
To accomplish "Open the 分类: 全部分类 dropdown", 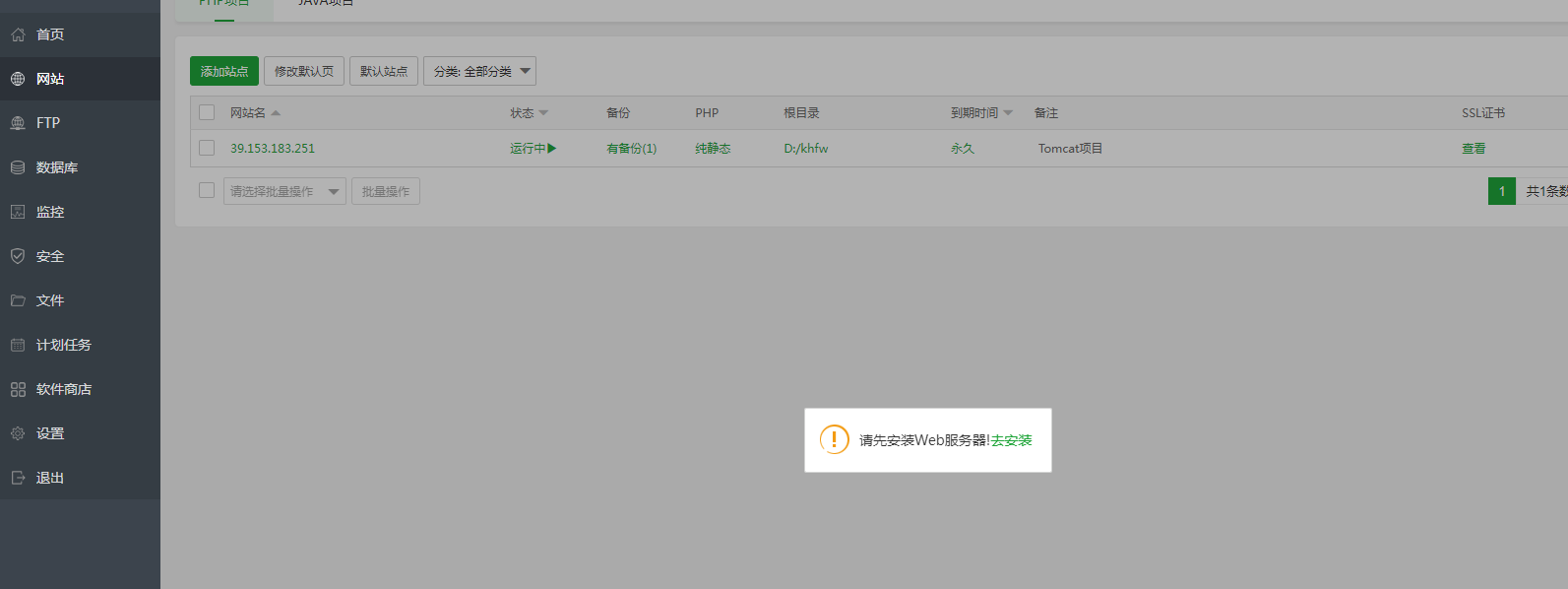I will pos(479,71).
